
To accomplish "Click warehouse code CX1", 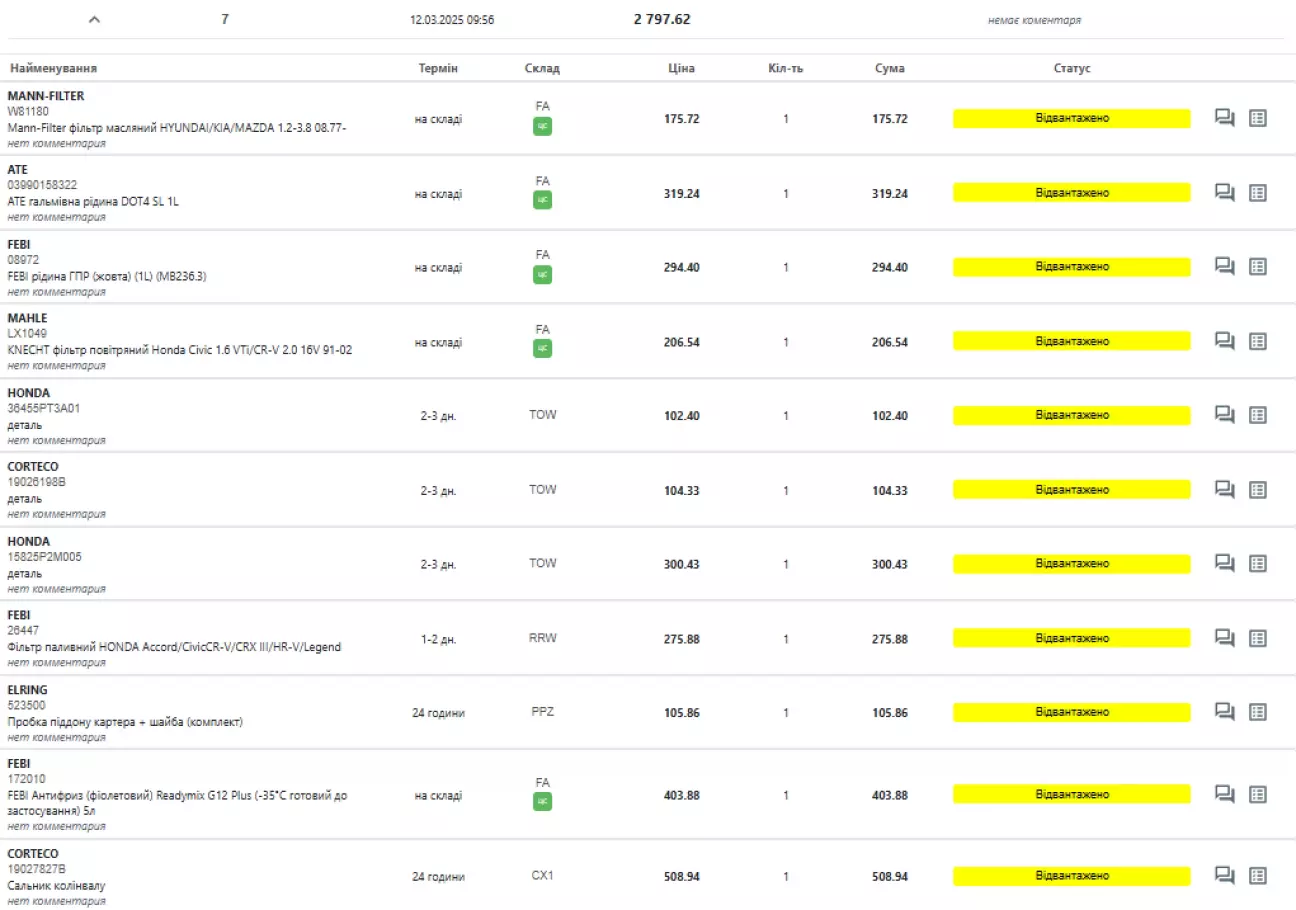I will click(542, 875).
